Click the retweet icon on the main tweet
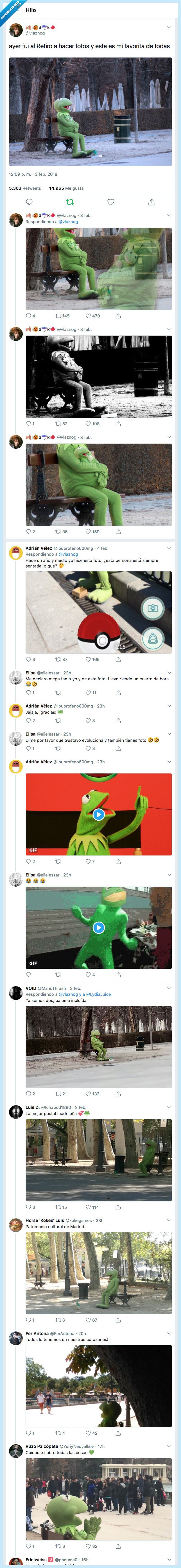 (x=70, y=202)
